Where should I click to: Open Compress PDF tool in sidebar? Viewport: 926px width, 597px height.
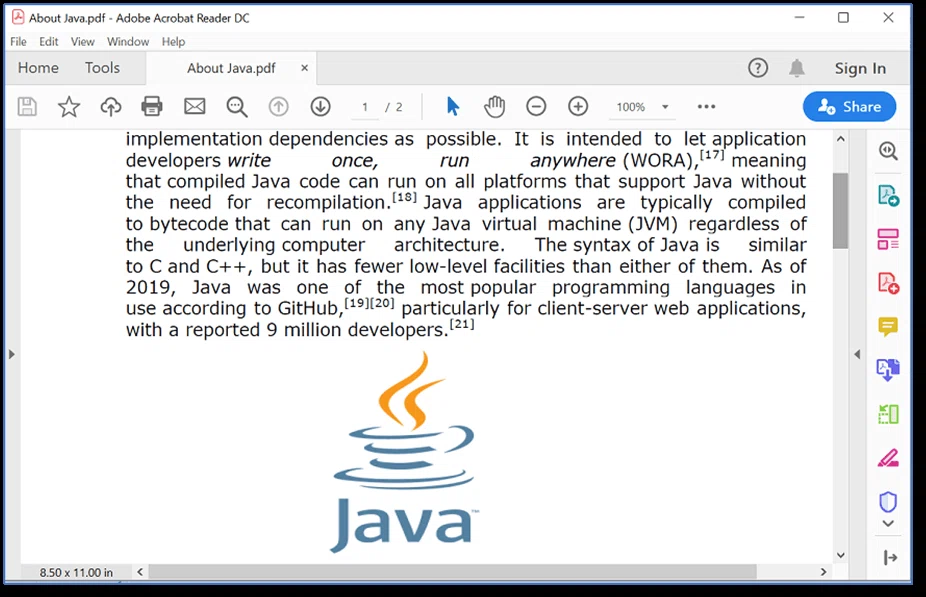coord(888,415)
